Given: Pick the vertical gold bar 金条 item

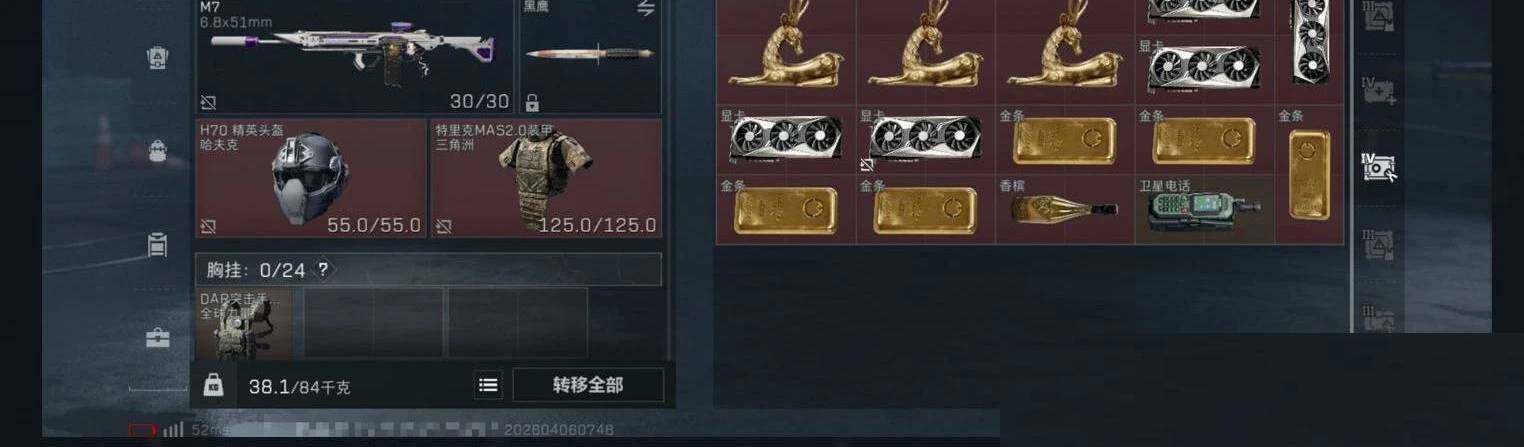Looking at the screenshot, I should (1309, 174).
